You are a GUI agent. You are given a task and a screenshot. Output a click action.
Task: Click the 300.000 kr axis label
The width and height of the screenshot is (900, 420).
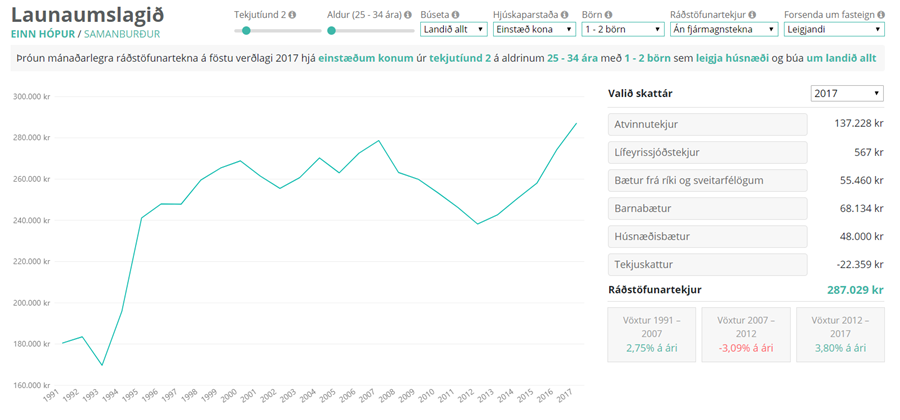[x=31, y=96]
